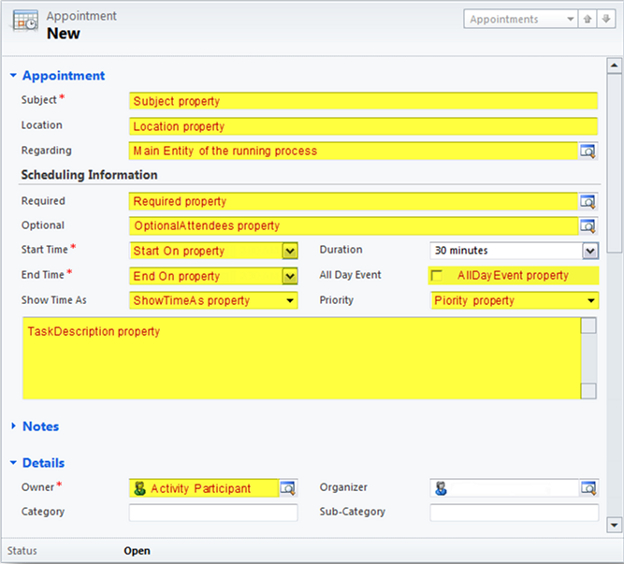Image resolution: width=624 pixels, height=564 pixels.
Task: Expand the Notes section
Action: [14, 427]
